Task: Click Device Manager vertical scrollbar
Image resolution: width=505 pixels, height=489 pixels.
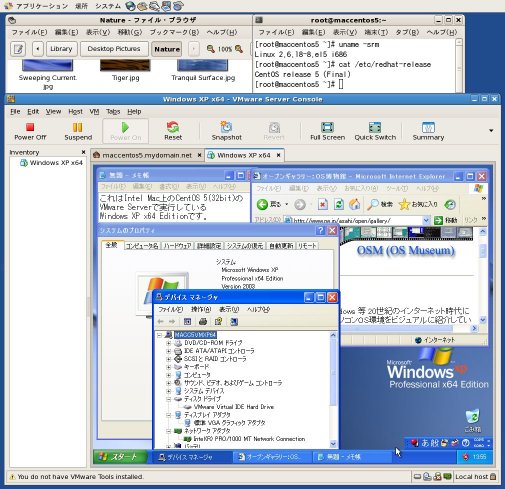Action: pos(333,389)
